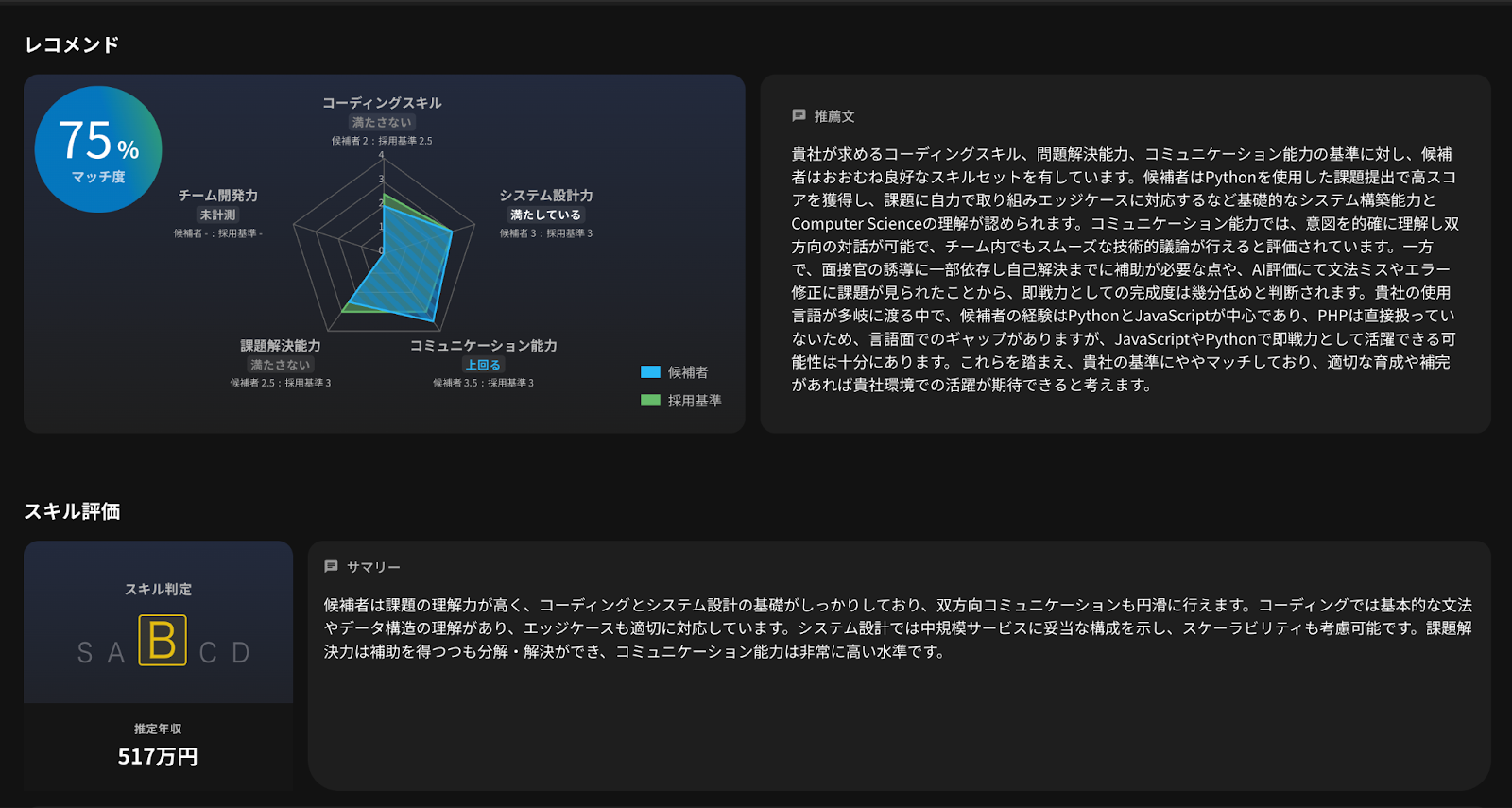Viewport: 1512px width, 808px height.
Task: Select the S grade letter in スキル判定
Action: (x=85, y=653)
